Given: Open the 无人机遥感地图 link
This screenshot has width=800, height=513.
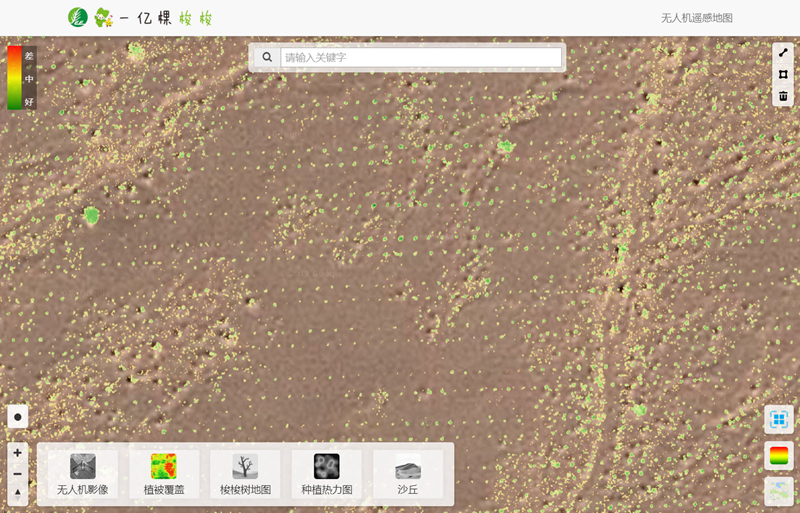Looking at the screenshot, I should tap(696, 18).
